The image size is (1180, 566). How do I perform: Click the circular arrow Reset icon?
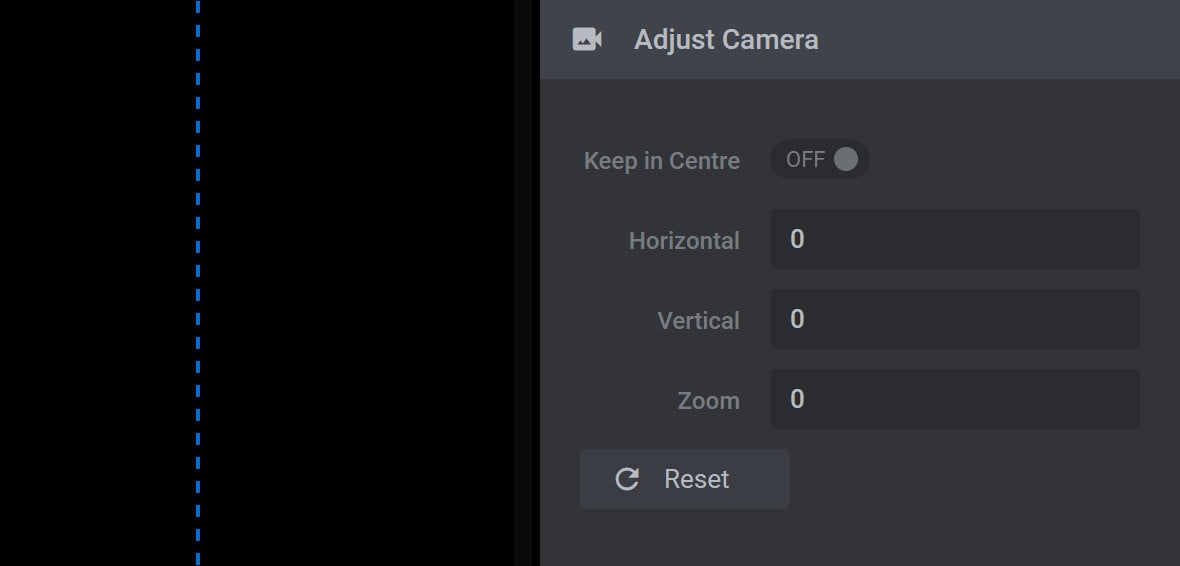click(x=627, y=479)
